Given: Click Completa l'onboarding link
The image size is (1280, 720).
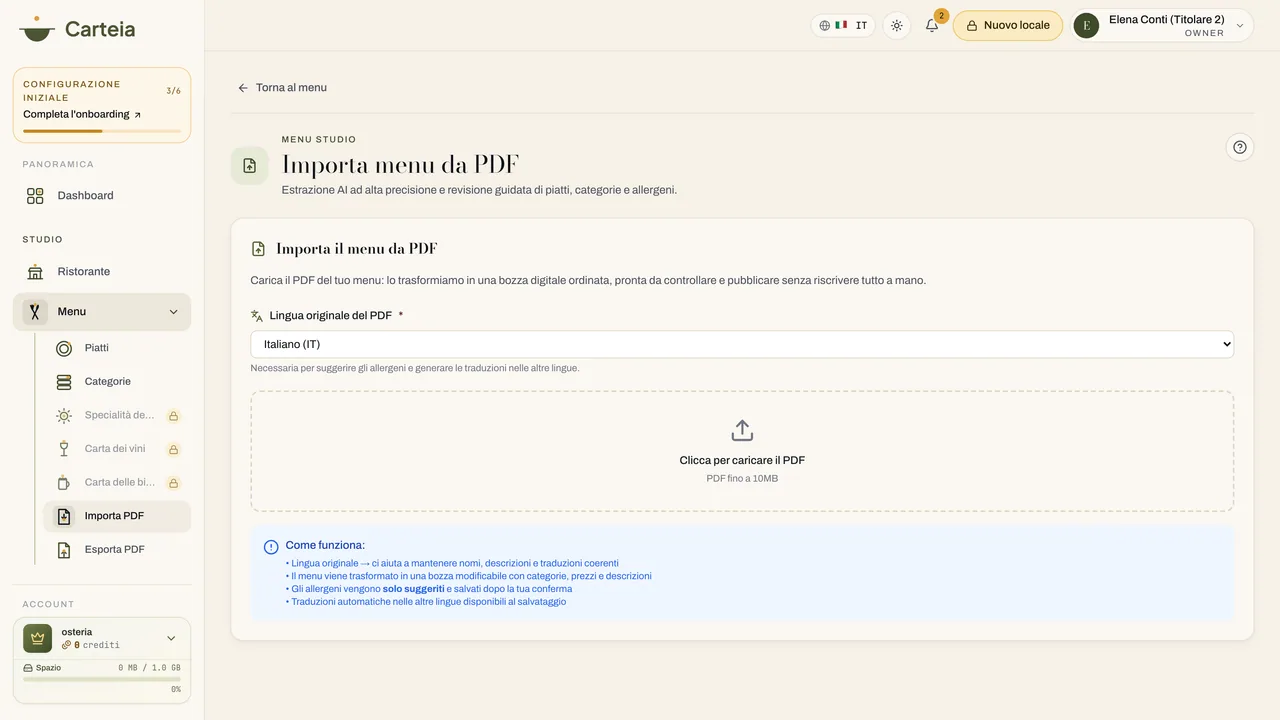Looking at the screenshot, I should point(82,115).
